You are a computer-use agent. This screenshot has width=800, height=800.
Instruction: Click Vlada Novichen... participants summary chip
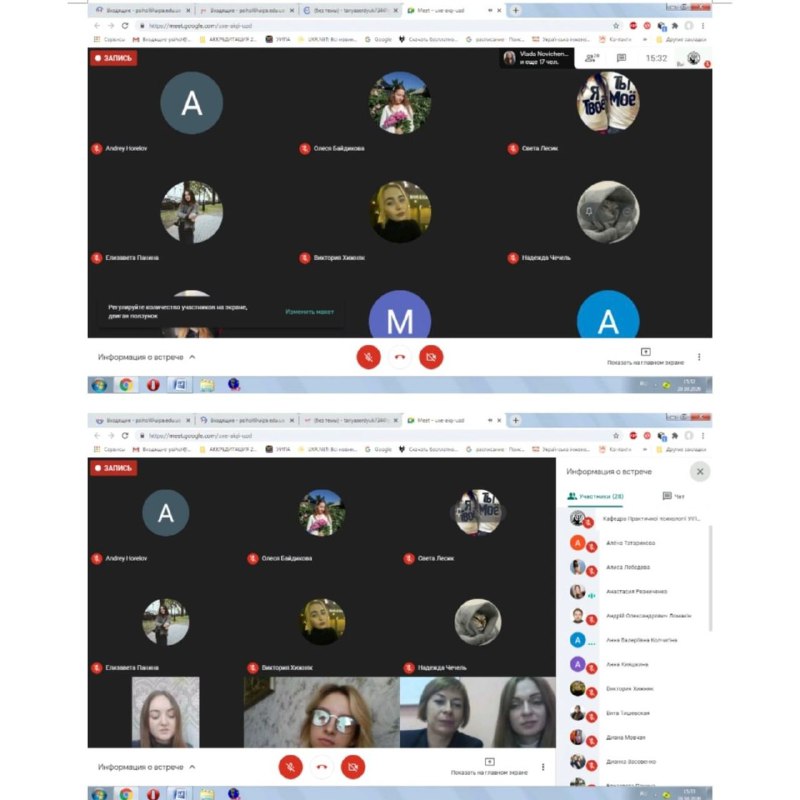[537, 58]
